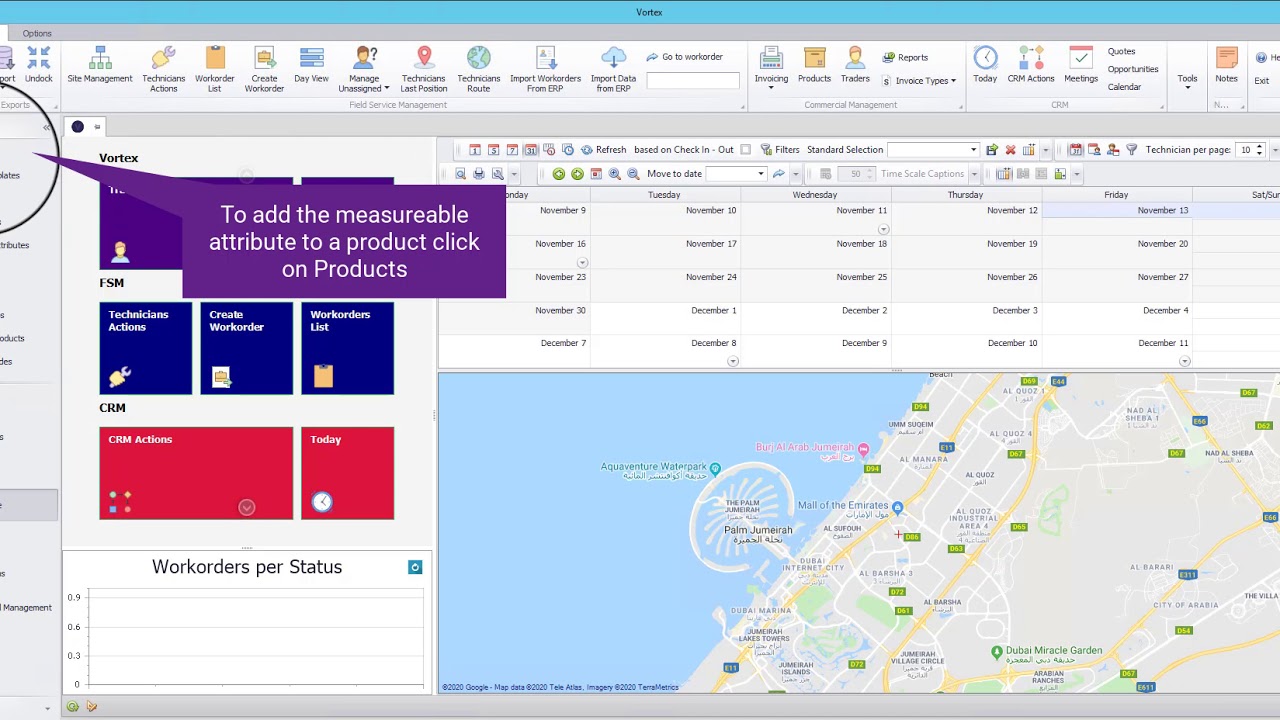Click the Go to workorder button

684,57
